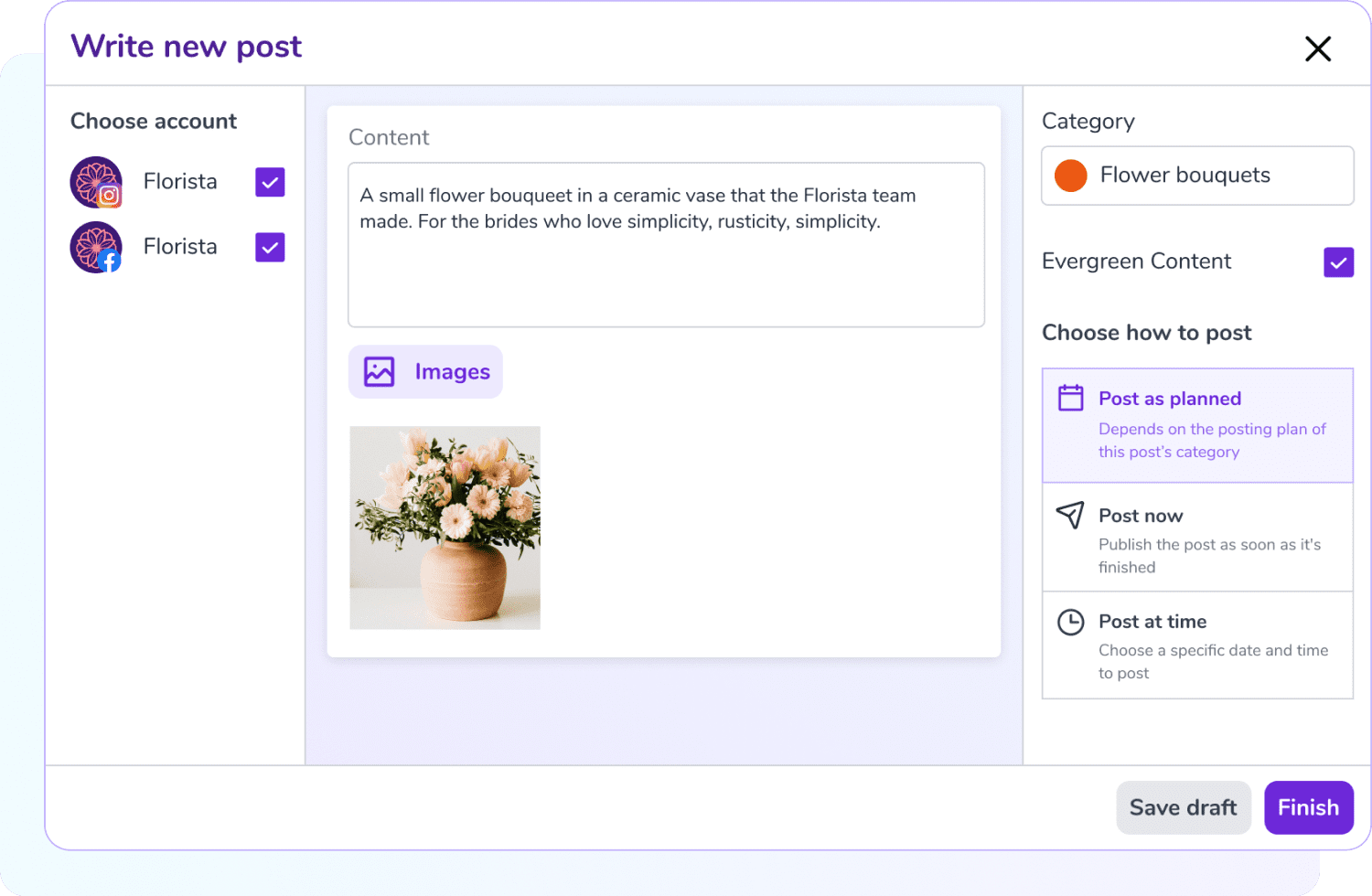The width and height of the screenshot is (1372, 896).
Task: Uncheck the Florista Facebook account checkbox
Action: coord(270,247)
